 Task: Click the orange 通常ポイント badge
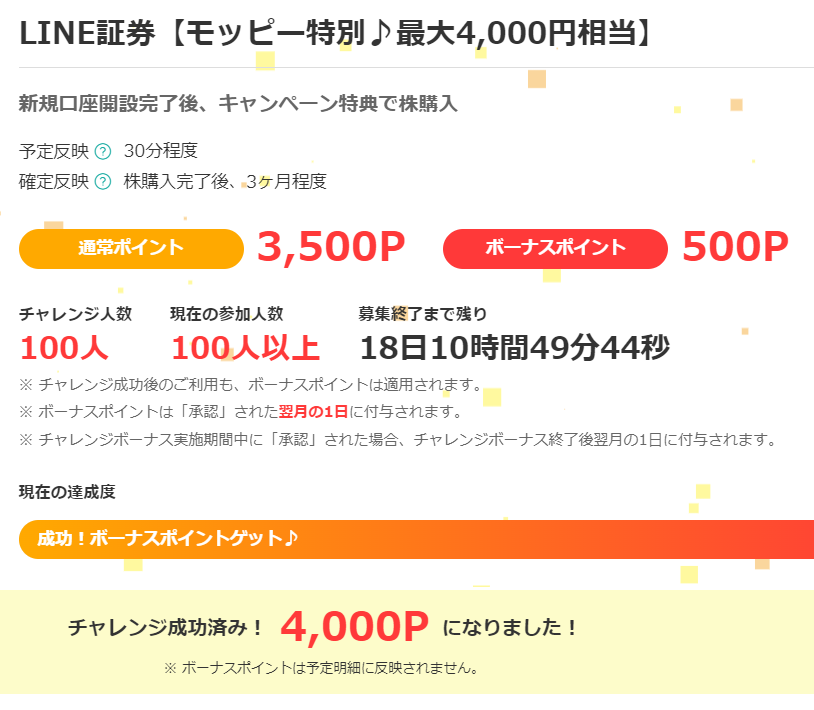click(x=131, y=249)
